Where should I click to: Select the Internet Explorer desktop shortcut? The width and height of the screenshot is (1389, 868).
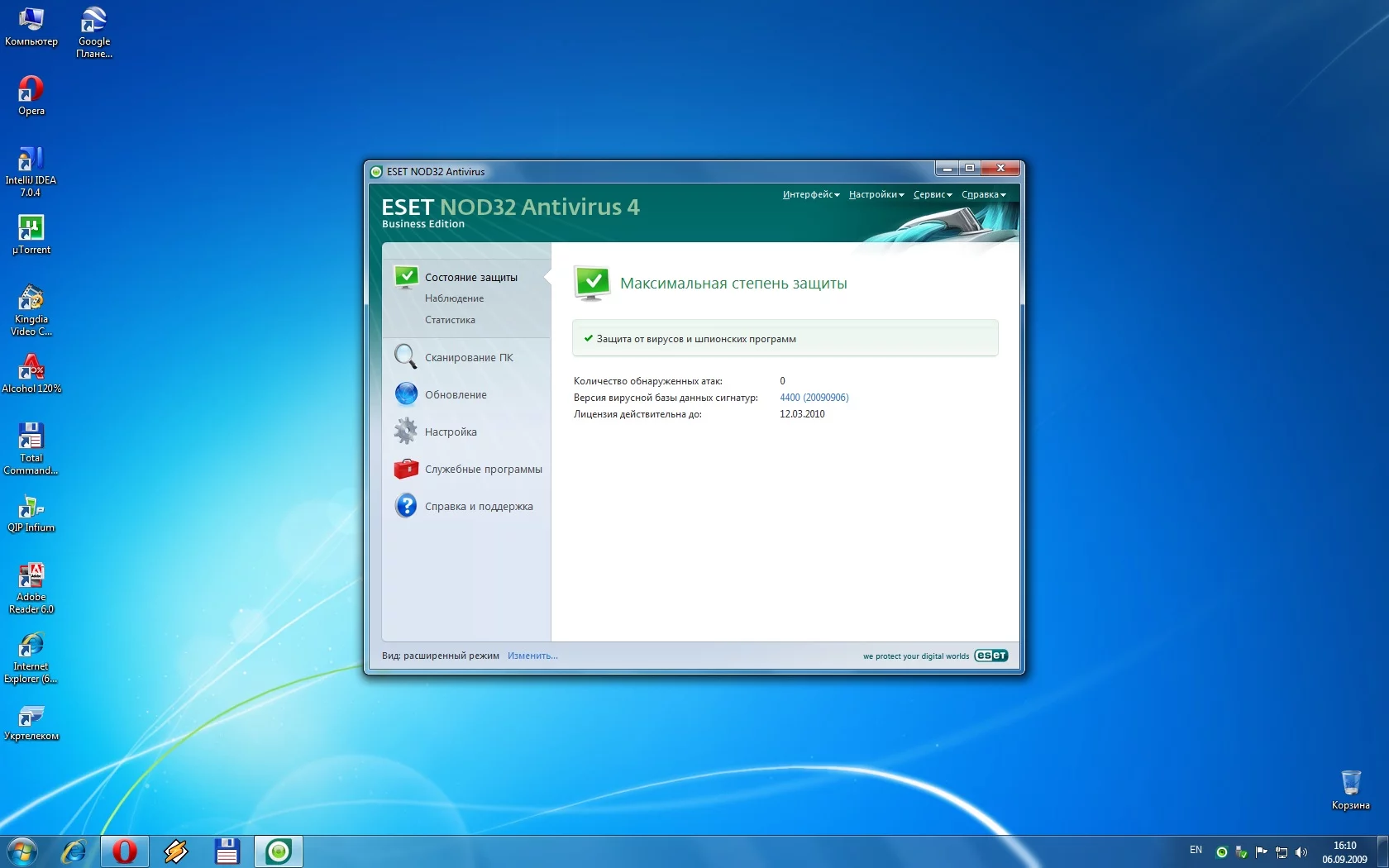[x=31, y=658]
